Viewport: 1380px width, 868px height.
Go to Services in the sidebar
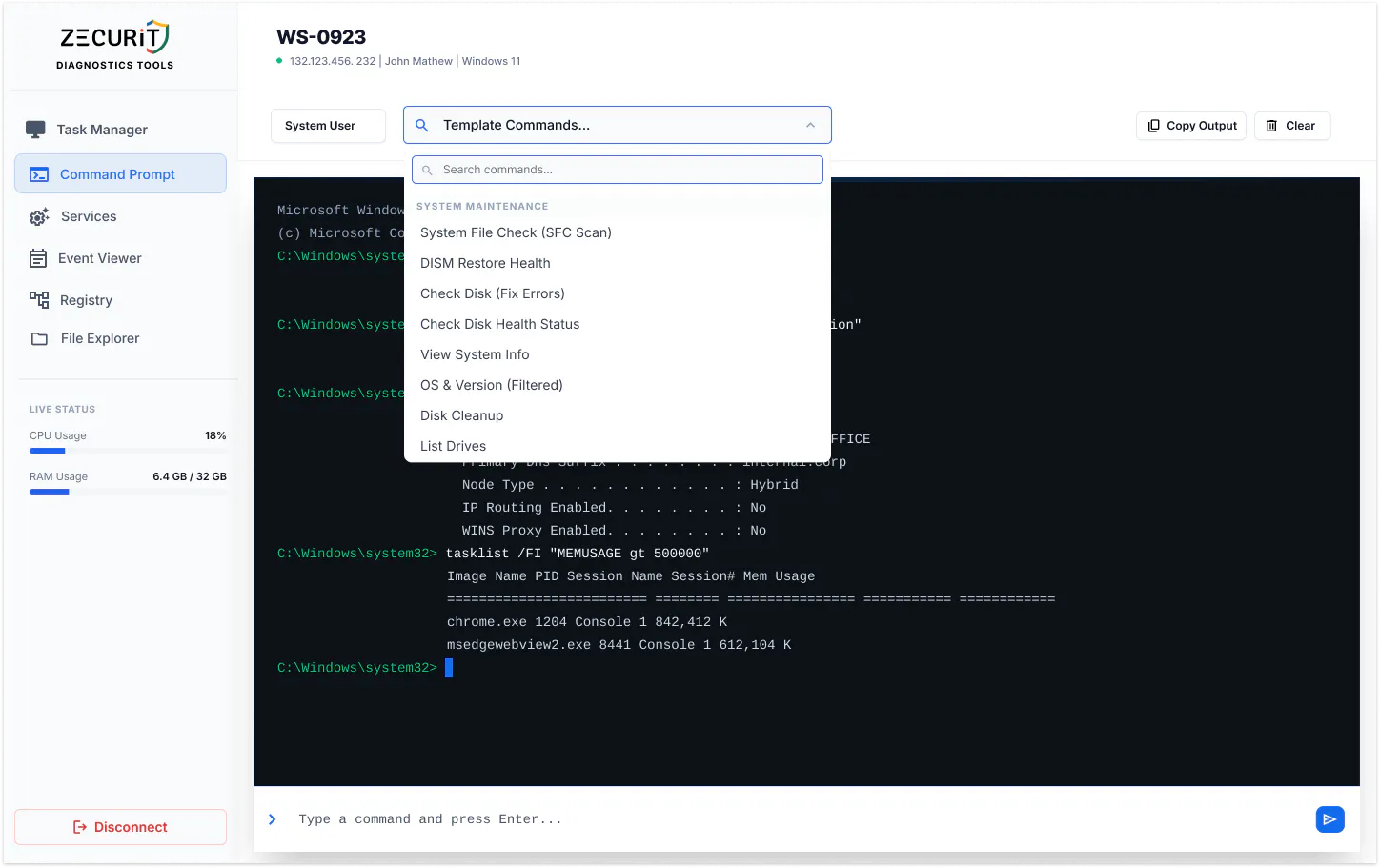(x=120, y=216)
